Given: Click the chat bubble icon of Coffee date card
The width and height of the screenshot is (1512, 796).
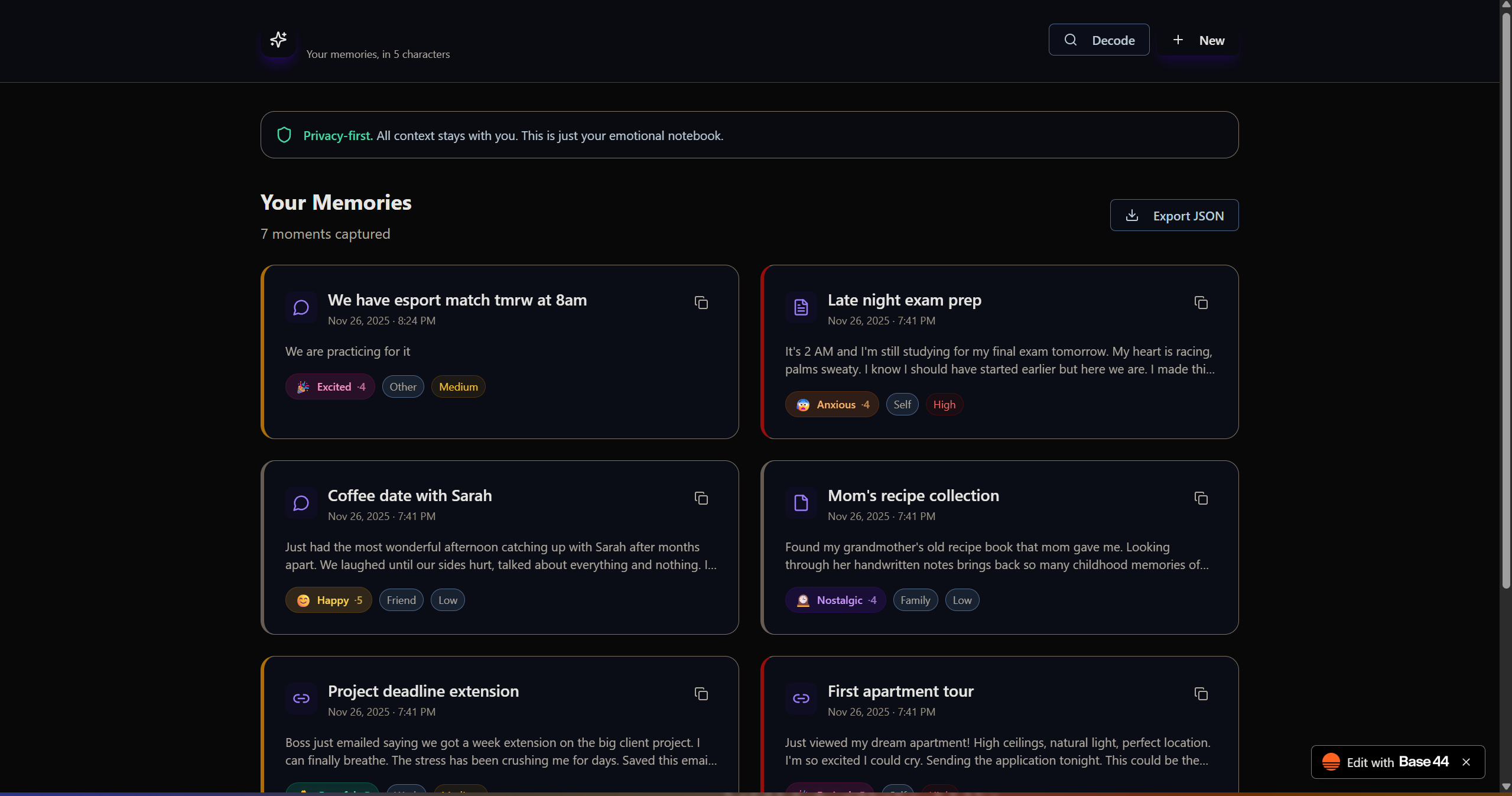Looking at the screenshot, I should pos(301,503).
